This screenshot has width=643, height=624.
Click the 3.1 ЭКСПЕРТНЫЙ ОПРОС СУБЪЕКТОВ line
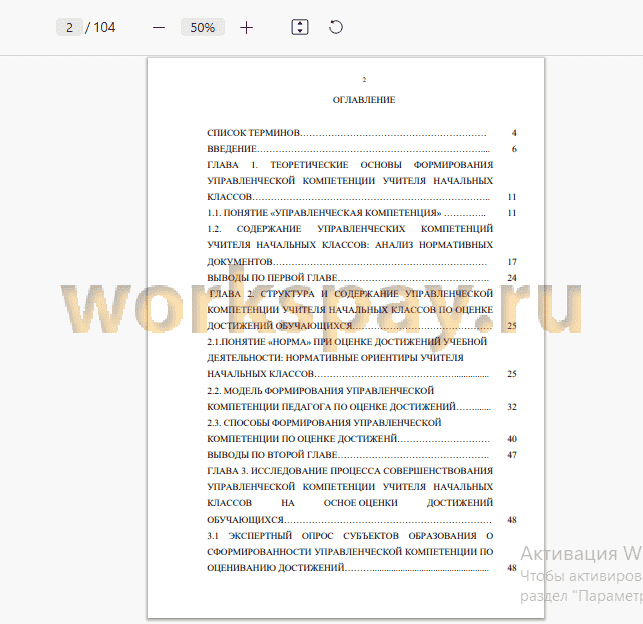[x=350, y=536]
